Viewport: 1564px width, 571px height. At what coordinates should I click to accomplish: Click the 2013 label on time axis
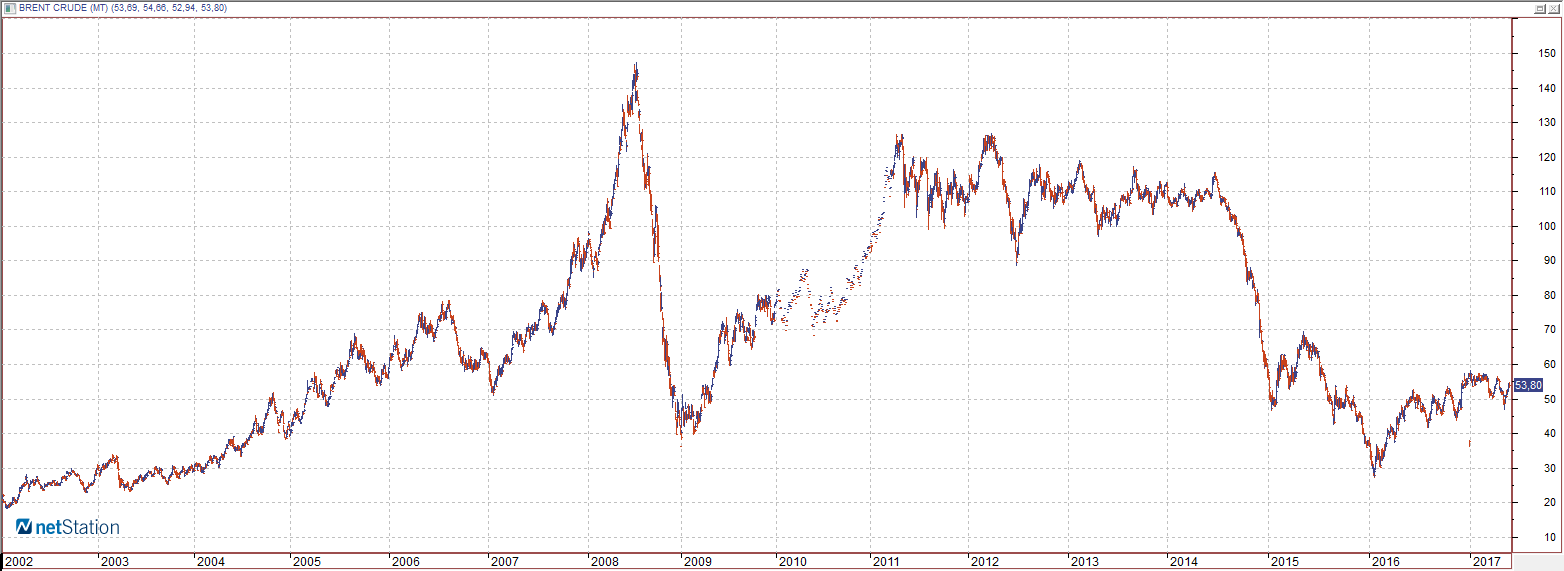tap(1083, 562)
